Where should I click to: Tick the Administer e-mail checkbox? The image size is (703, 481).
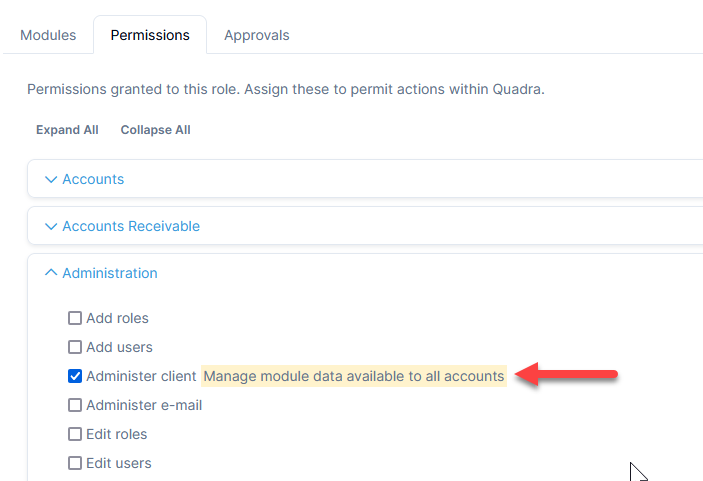[75, 406]
